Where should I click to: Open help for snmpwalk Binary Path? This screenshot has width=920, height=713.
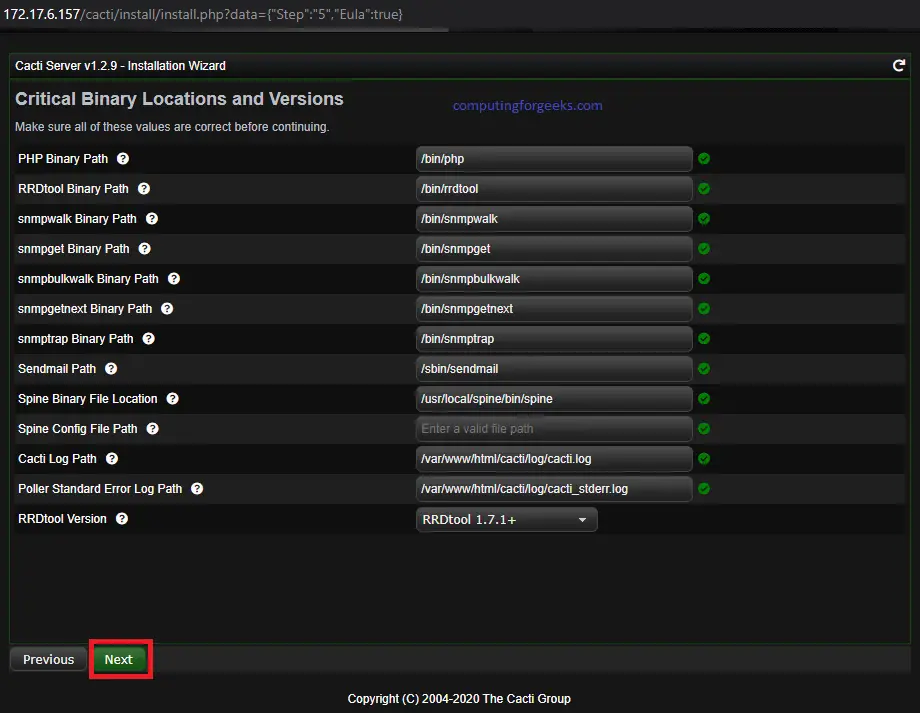pos(152,218)
